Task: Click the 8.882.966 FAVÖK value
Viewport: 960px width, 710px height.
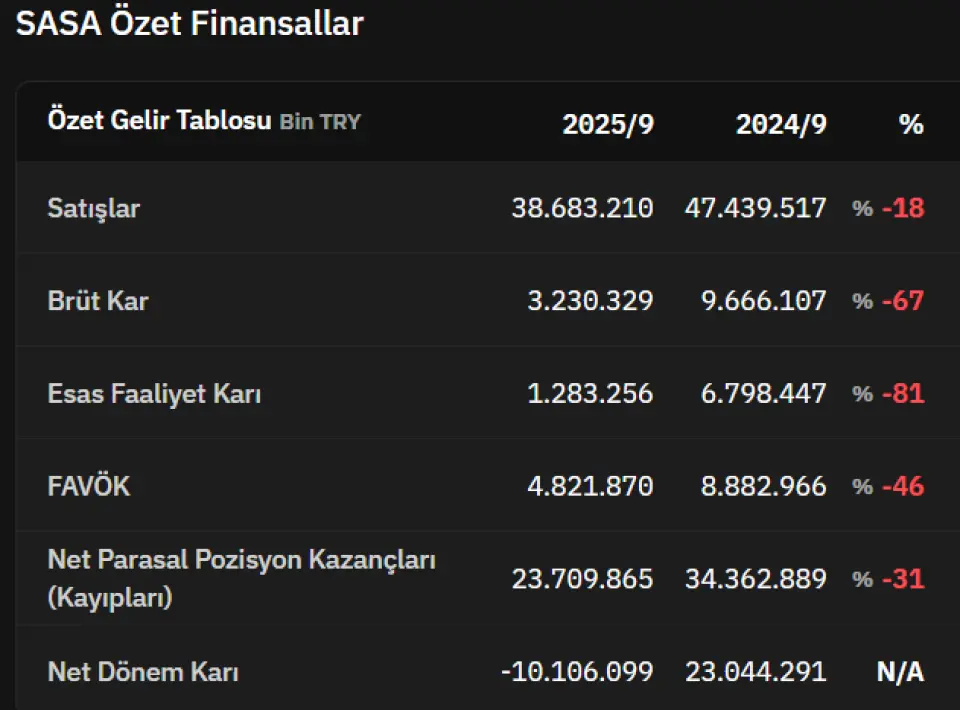Action: tap(764, 487)
